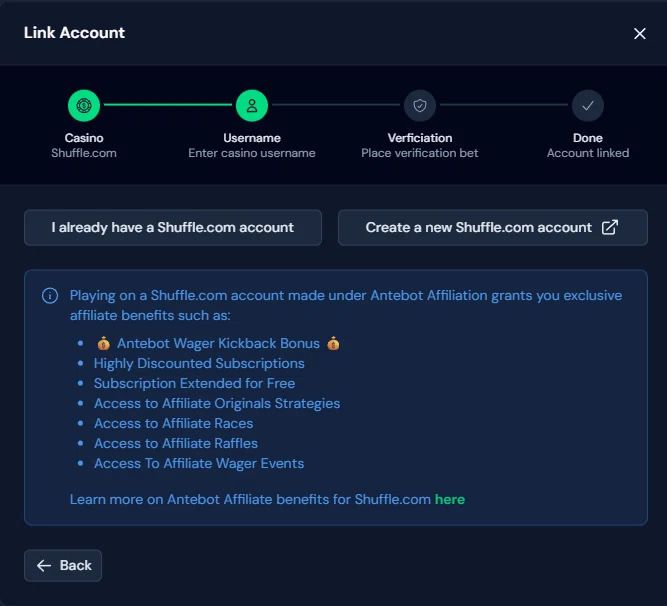
Task: Click the Casino step globe icon
Action: [x=84, y=105]
